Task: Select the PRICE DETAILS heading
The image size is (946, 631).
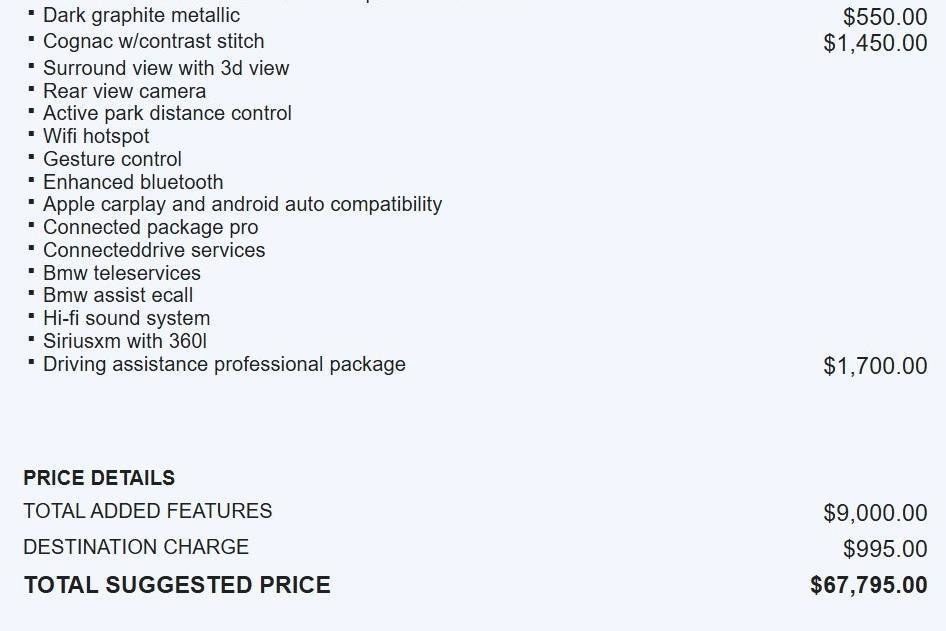Action: click(x=99, y=478)
